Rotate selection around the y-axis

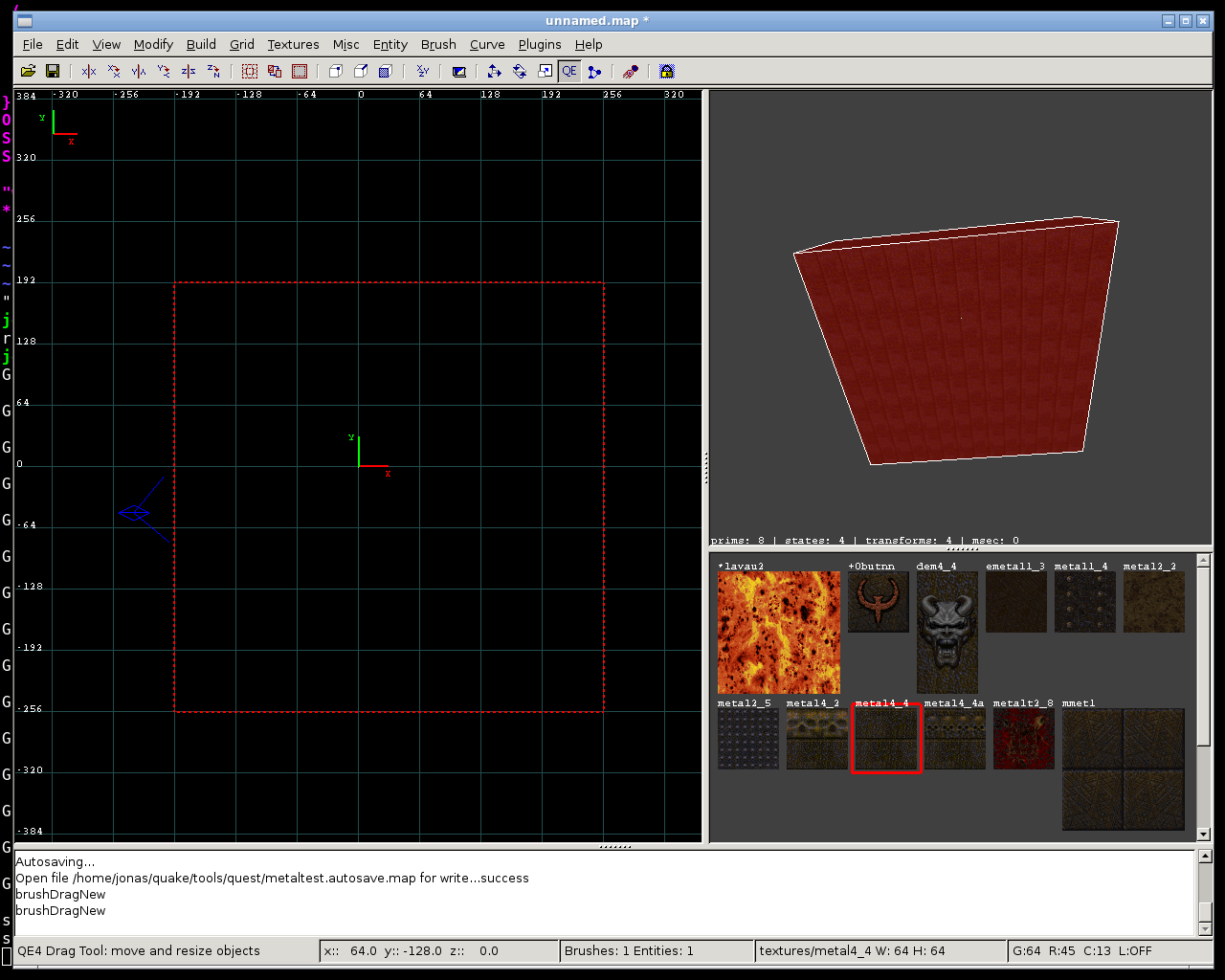point(164,71)
